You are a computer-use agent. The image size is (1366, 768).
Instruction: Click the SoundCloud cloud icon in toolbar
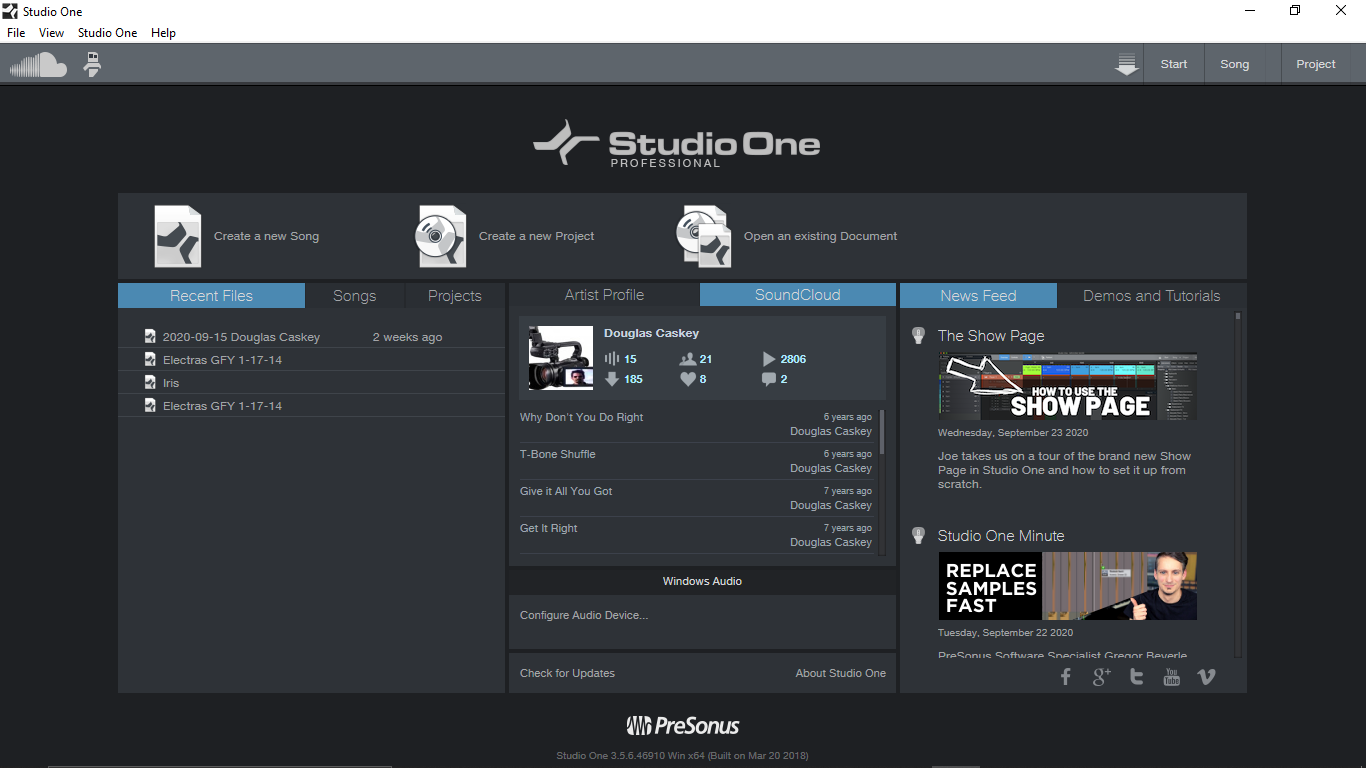pos(38,65)
